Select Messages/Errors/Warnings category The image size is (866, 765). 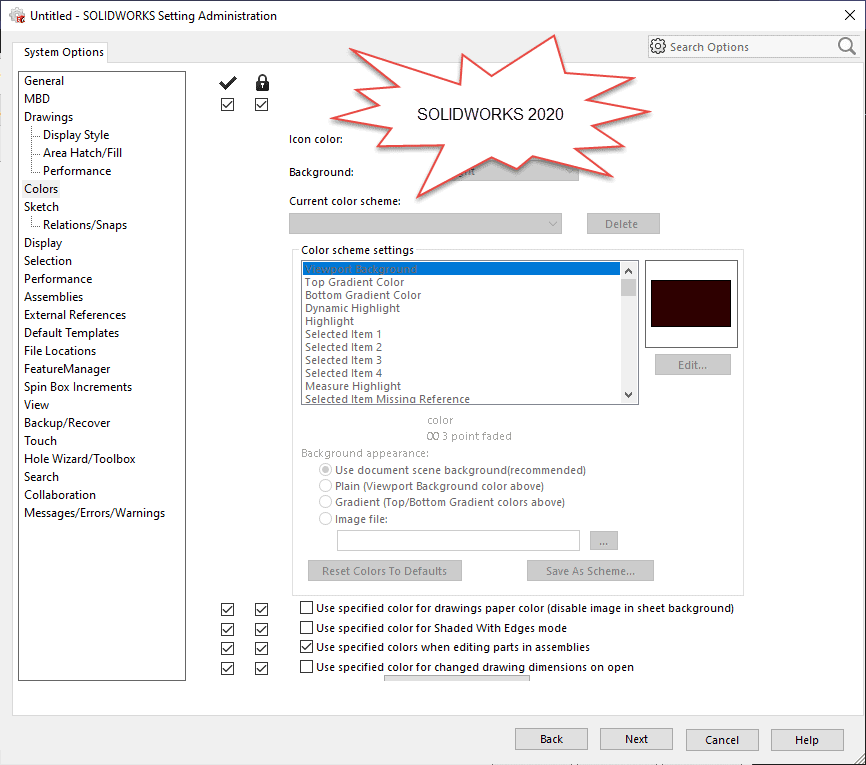(94, 513)
